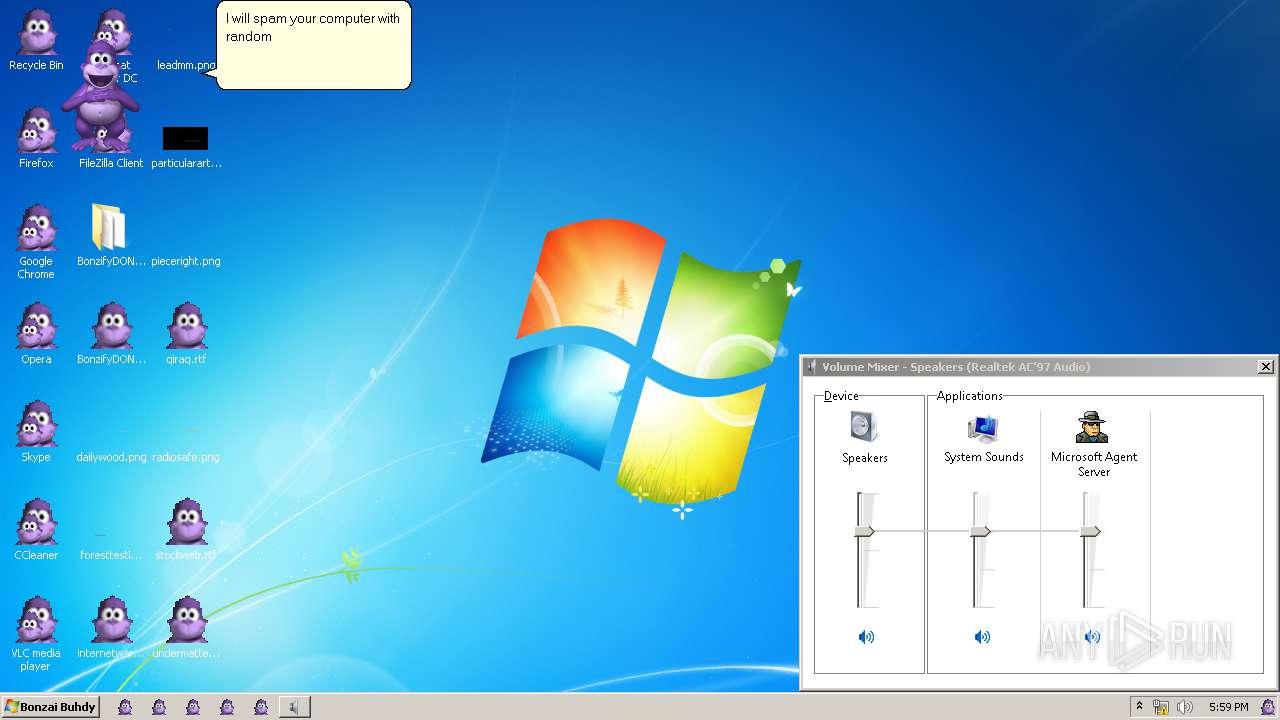Click the Bonzi taskbar icon beside Volume Mixer button

tap(261, 707)
